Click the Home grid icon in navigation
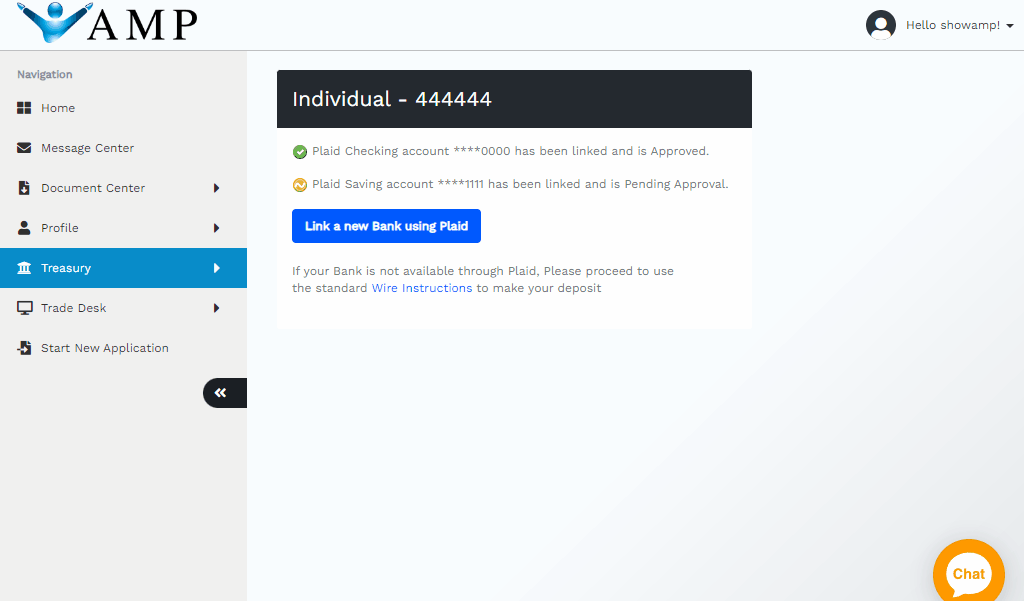1024x601 pixels. (x=24, y=108)
